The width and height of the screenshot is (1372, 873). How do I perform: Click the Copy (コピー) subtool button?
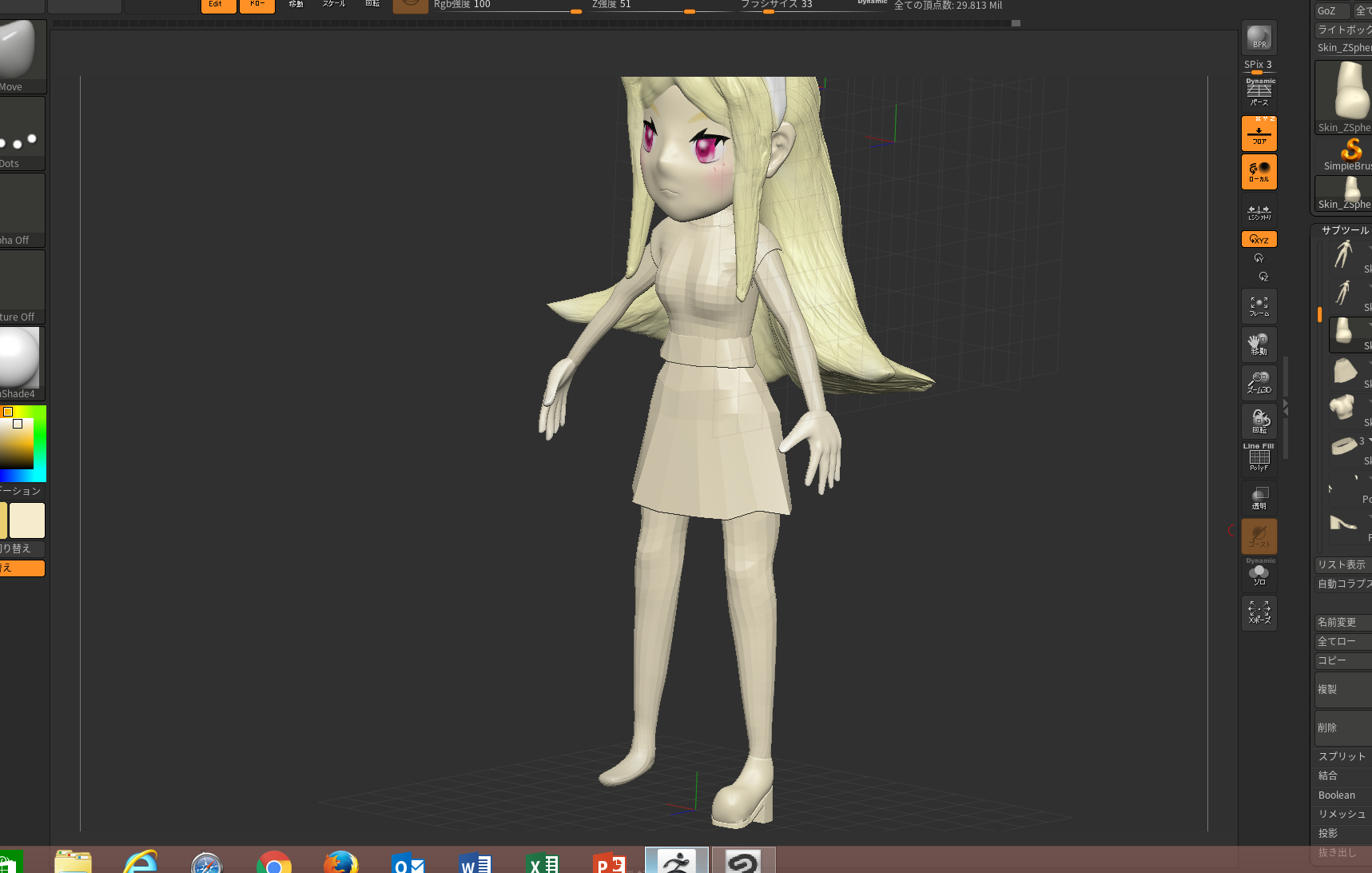point(1343,660)
